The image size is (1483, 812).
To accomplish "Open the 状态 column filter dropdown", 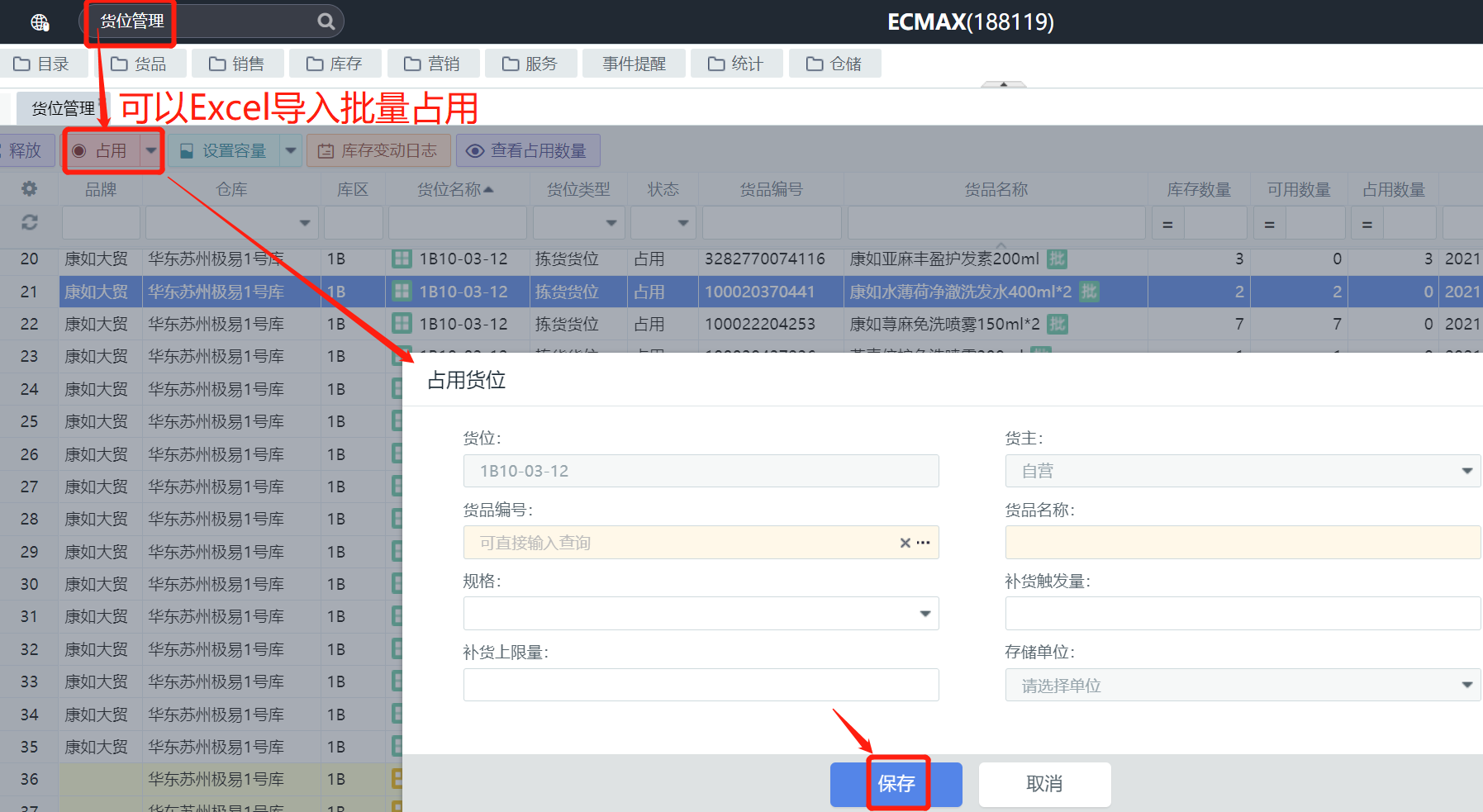I will [683, 223].
